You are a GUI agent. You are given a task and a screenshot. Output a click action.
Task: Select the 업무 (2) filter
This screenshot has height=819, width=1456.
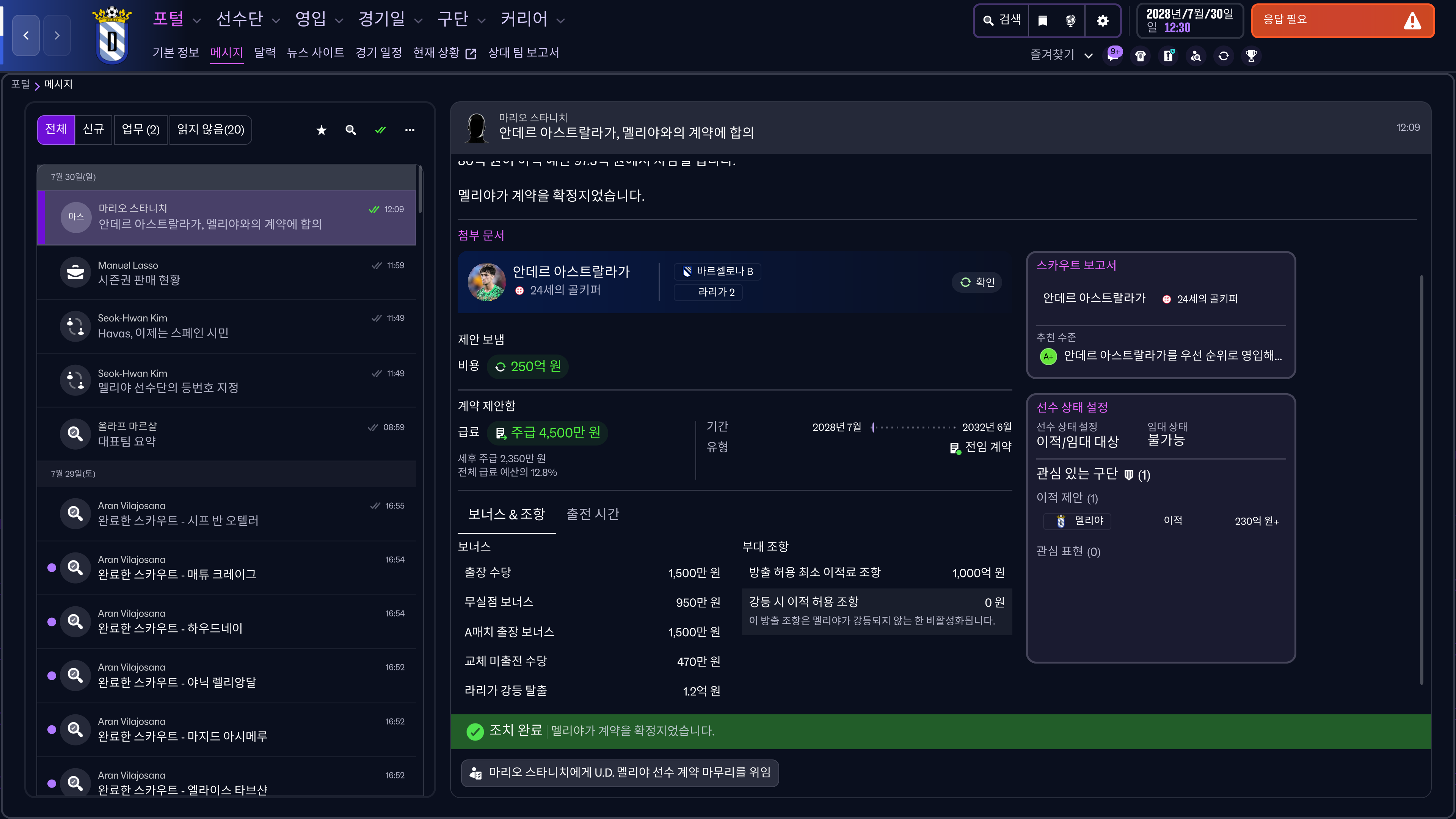tap(140, 129)
